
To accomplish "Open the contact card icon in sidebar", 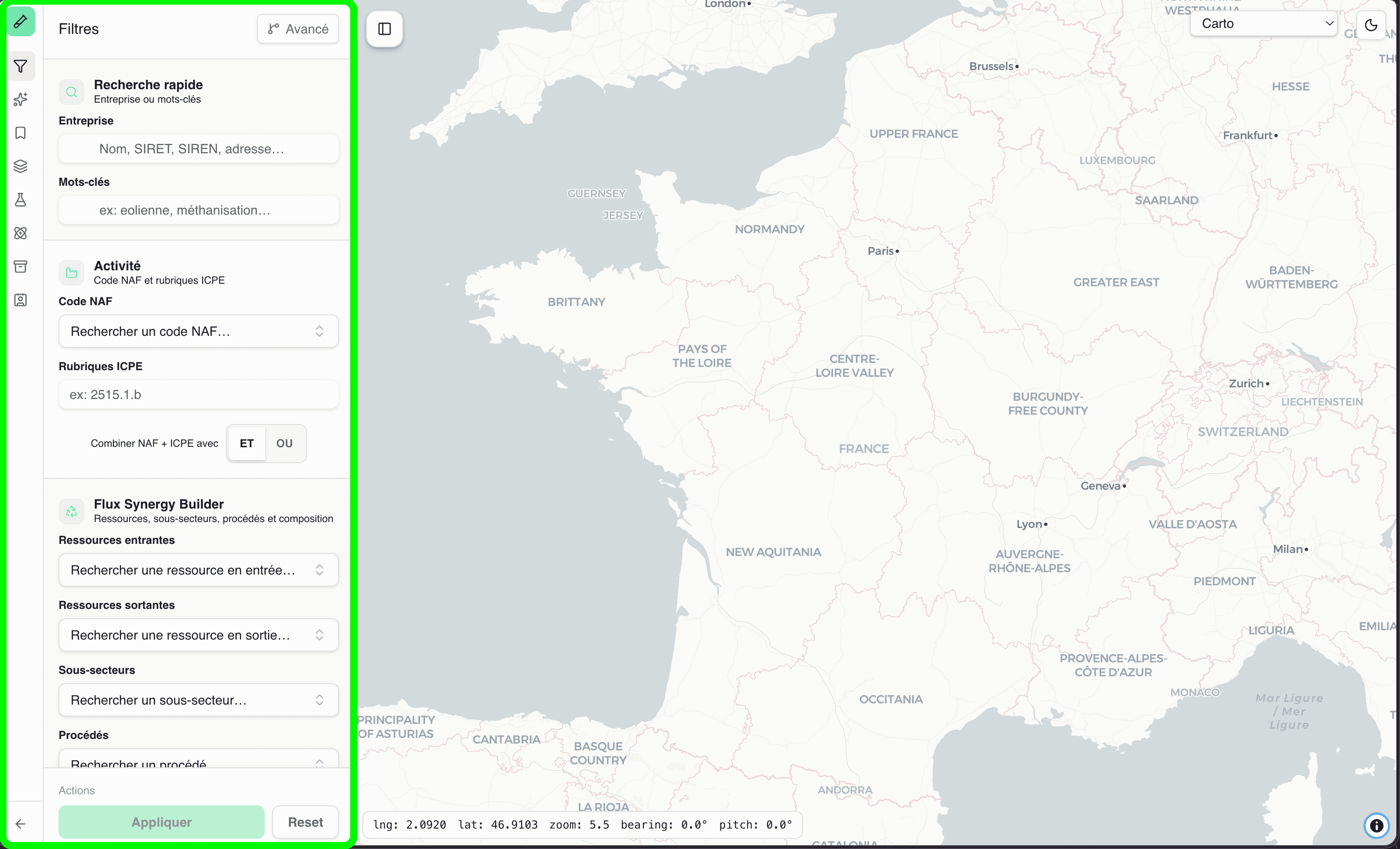I will pyautogui.click(x=20, y=300).
